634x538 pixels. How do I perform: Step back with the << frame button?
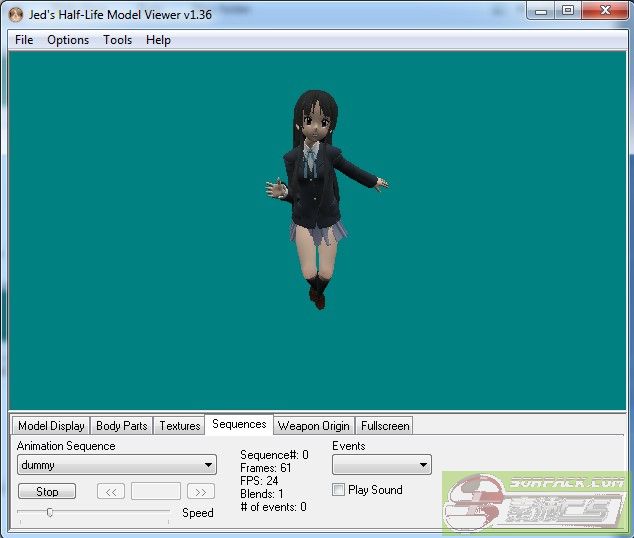coord(112,491)
